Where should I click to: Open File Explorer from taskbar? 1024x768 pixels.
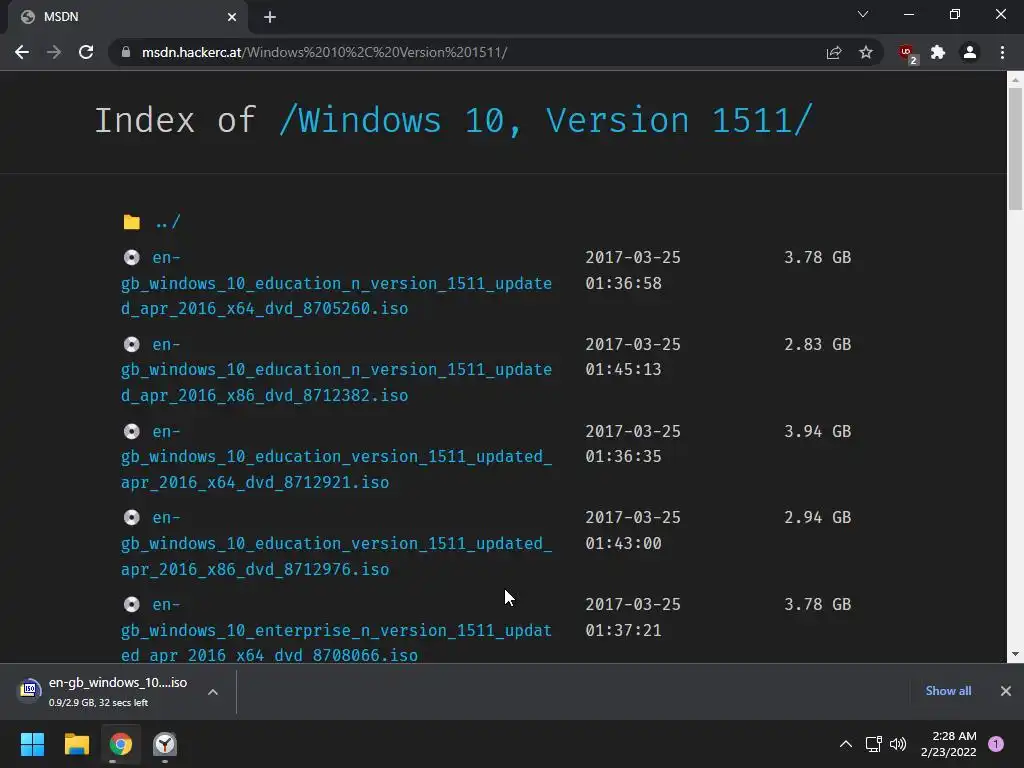pyautogui.click(x=76, y=744)
